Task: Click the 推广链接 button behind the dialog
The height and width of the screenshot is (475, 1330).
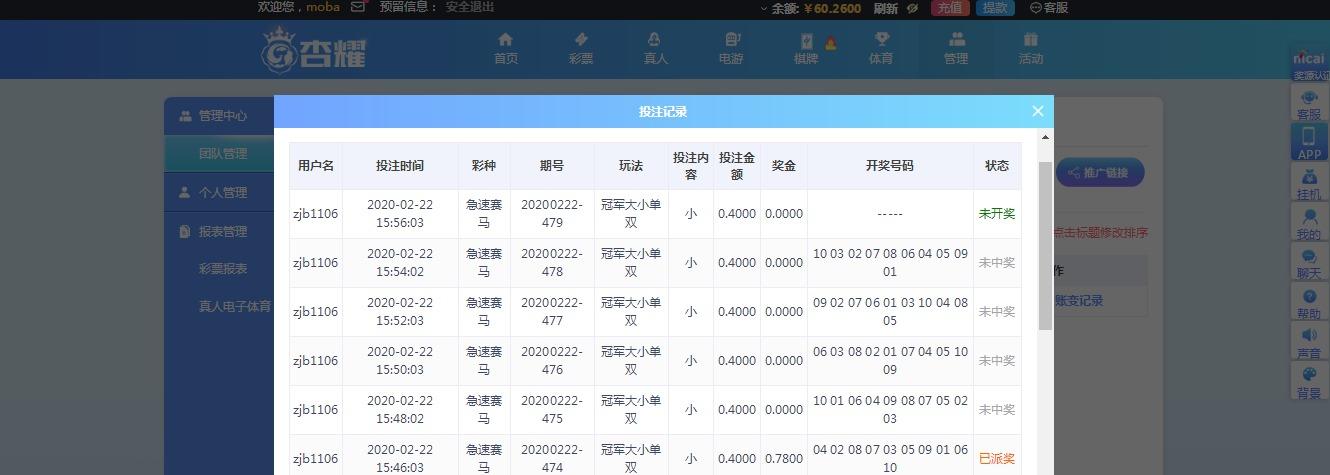Action: [x=1100, y=173]
